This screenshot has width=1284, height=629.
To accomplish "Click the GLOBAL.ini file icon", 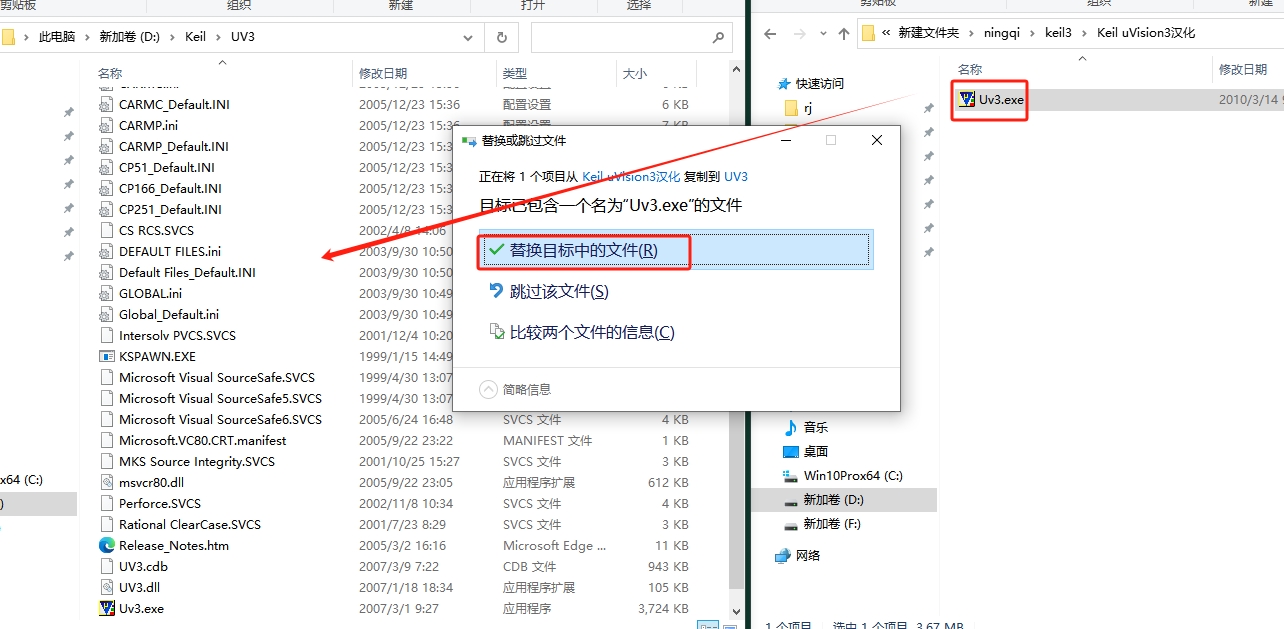I will [107, 293].
